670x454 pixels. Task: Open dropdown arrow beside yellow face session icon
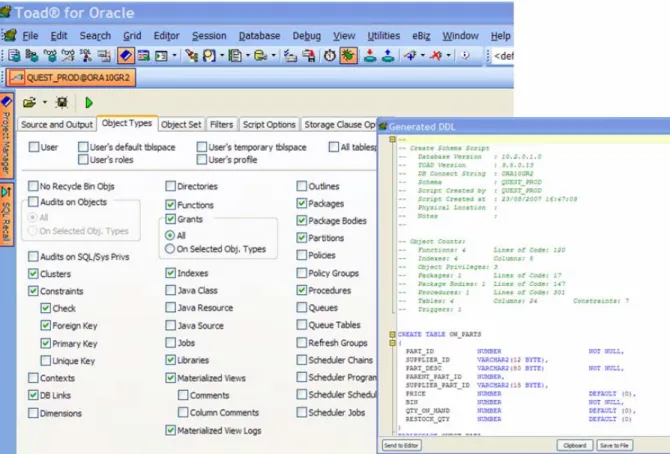(222, 55)
